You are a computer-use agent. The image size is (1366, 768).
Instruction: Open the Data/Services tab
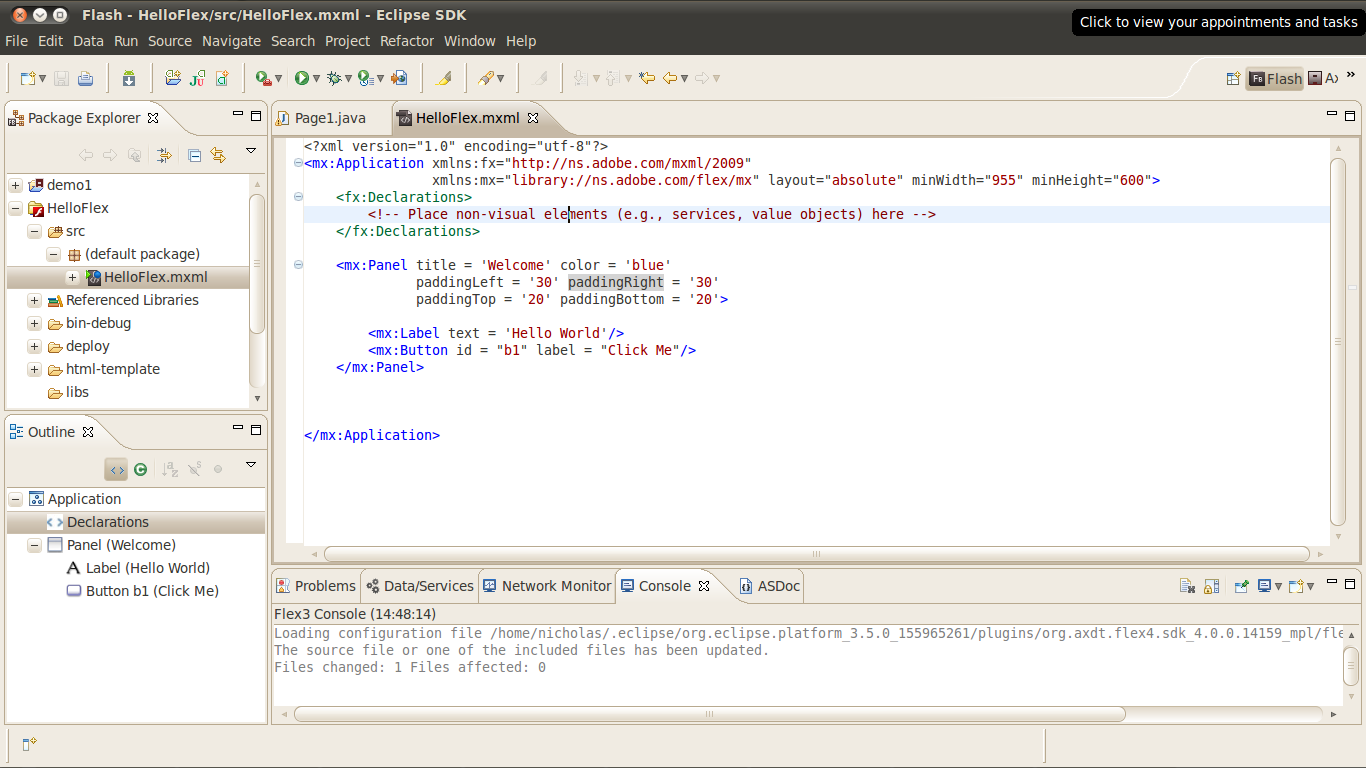click(419, 586)
